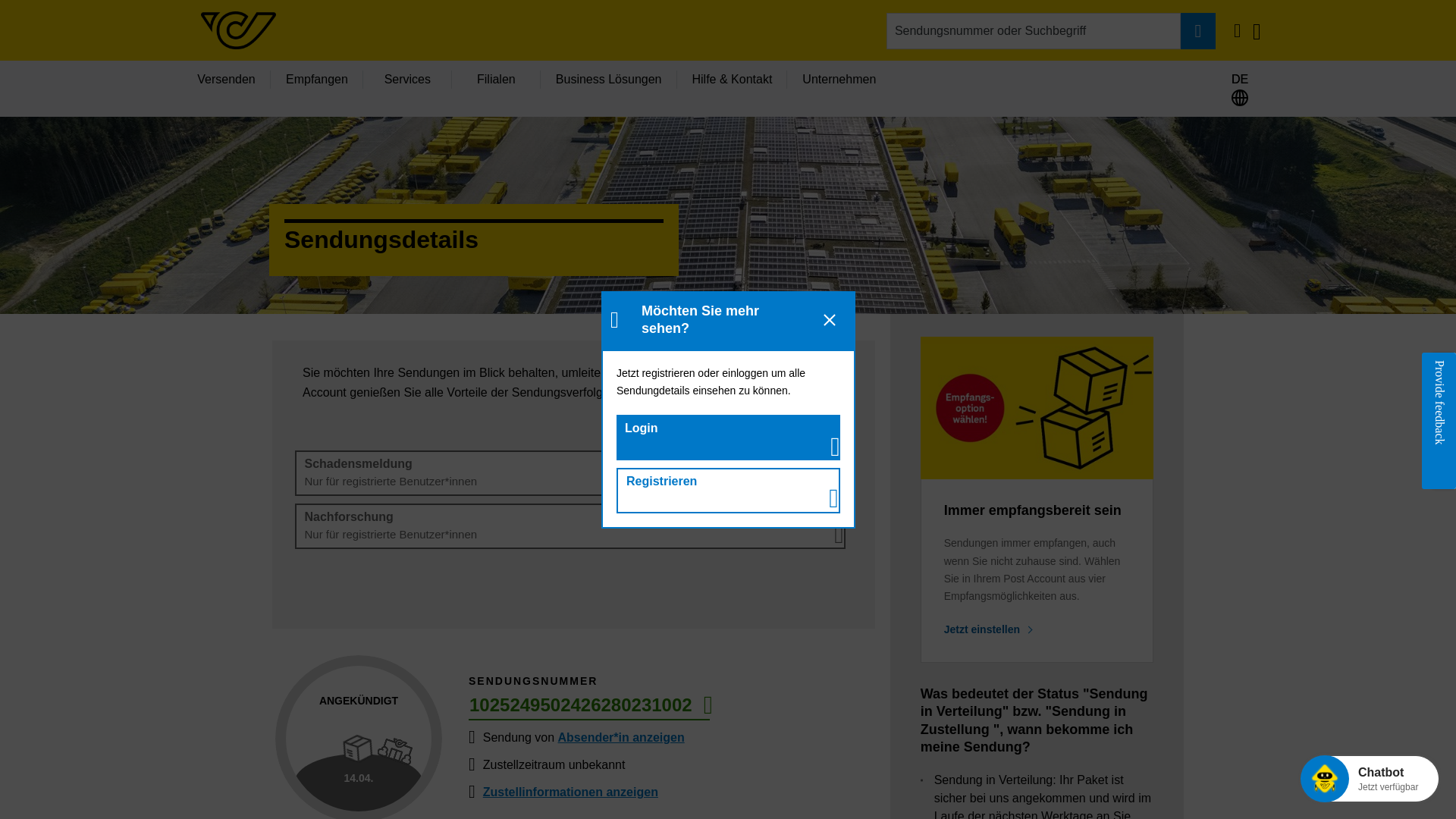
Task: Click the globe language icon
Action: pos(1240,98)
